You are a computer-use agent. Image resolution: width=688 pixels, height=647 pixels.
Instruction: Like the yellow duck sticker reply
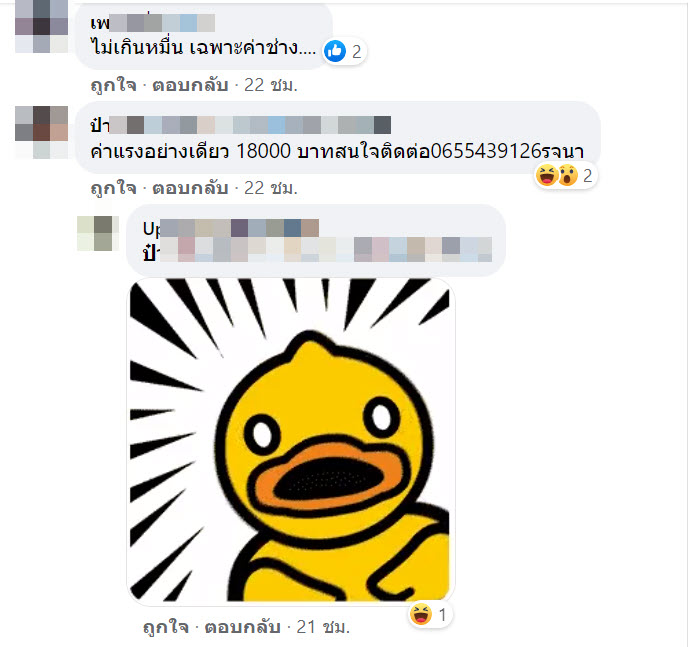[166, 627]
